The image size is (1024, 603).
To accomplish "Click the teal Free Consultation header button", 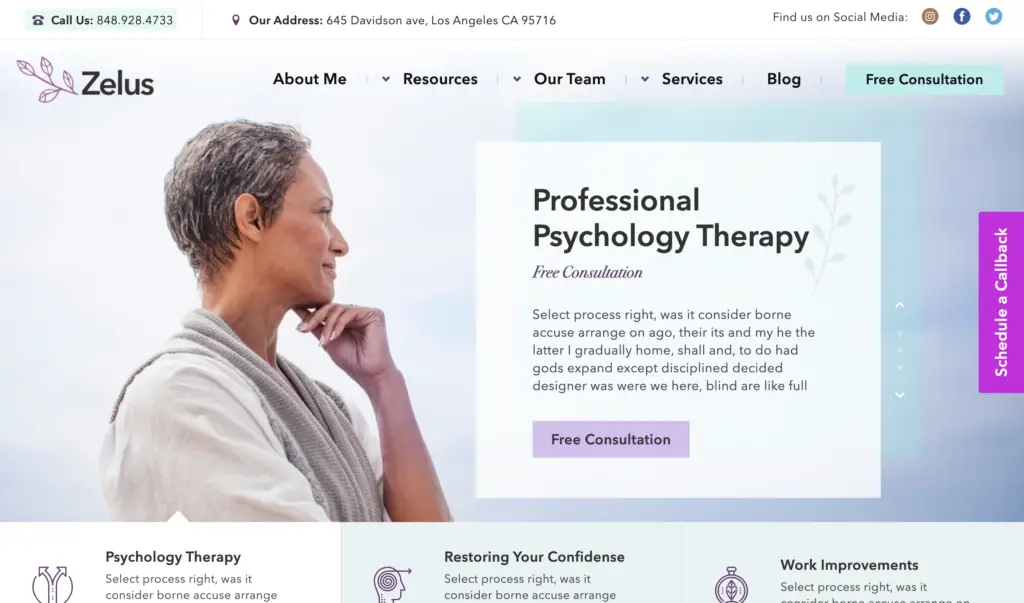I will [x=924, y=79].
